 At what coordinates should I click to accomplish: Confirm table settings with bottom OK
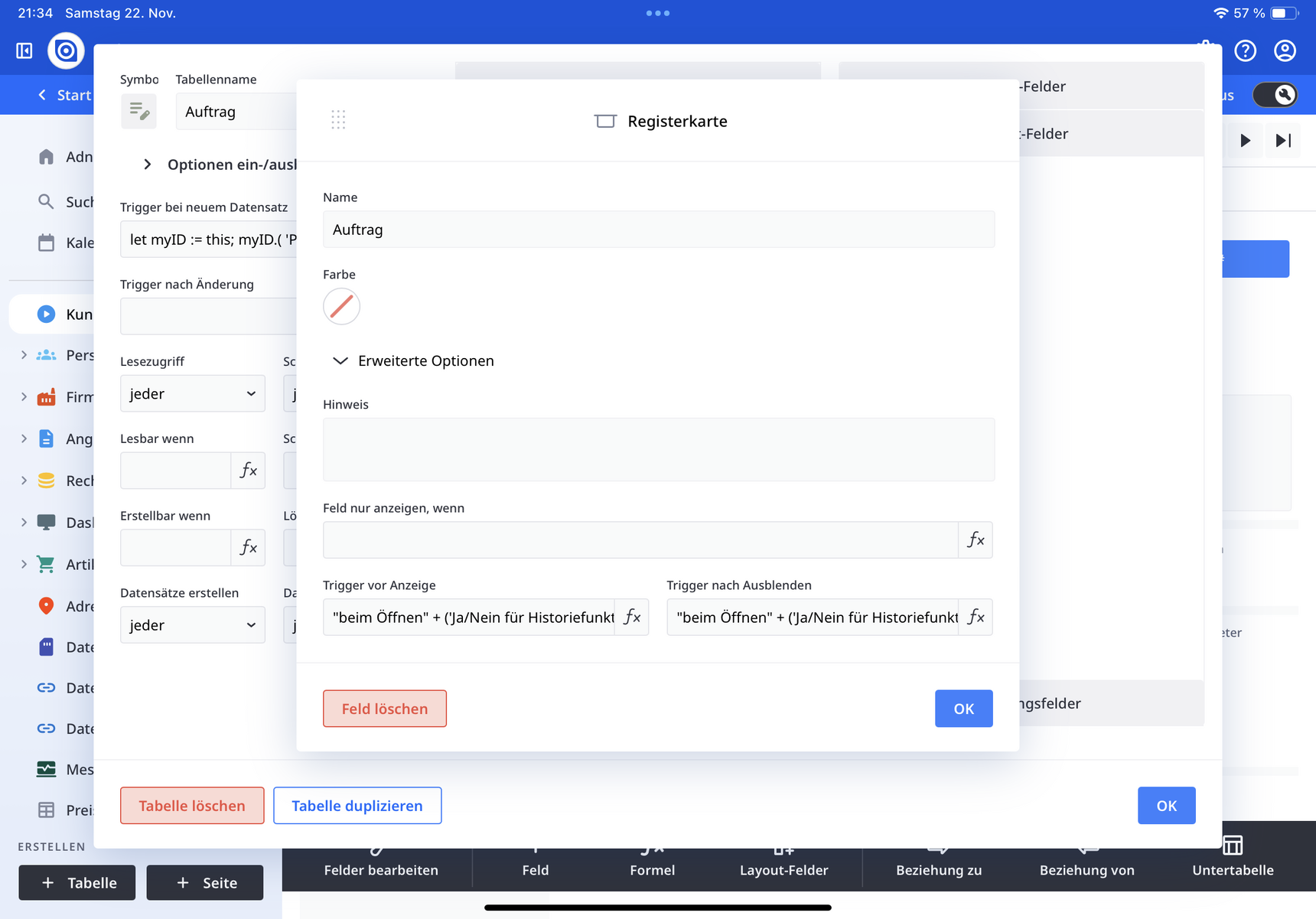(x=1167, y=806)
